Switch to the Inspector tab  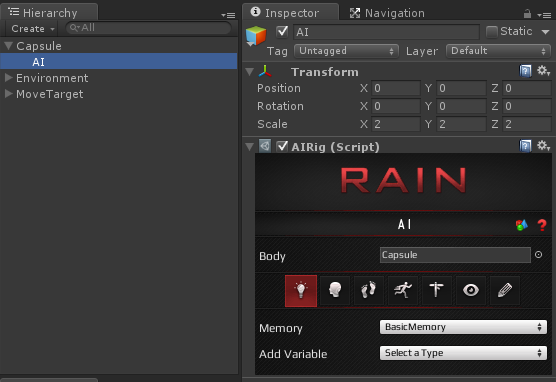(291, 13)
